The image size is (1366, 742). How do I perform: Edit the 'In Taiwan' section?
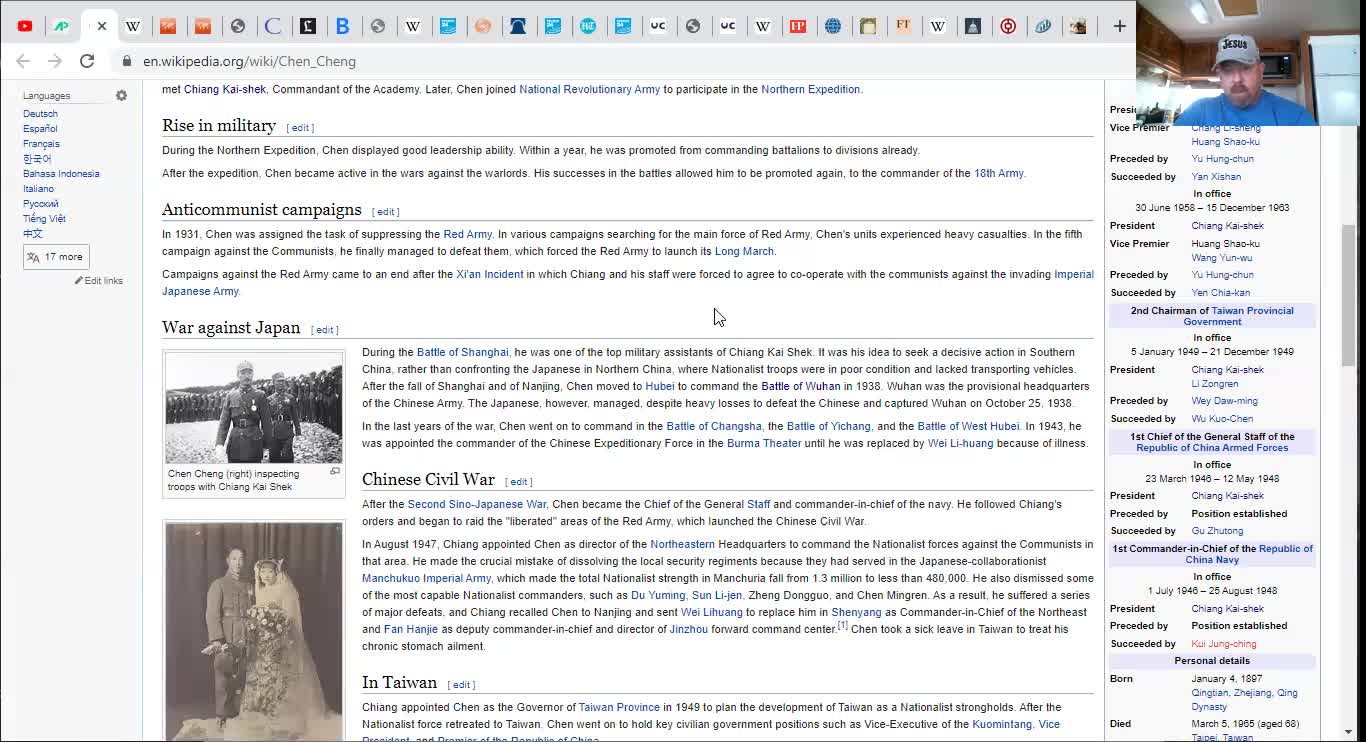pos(461,685)
